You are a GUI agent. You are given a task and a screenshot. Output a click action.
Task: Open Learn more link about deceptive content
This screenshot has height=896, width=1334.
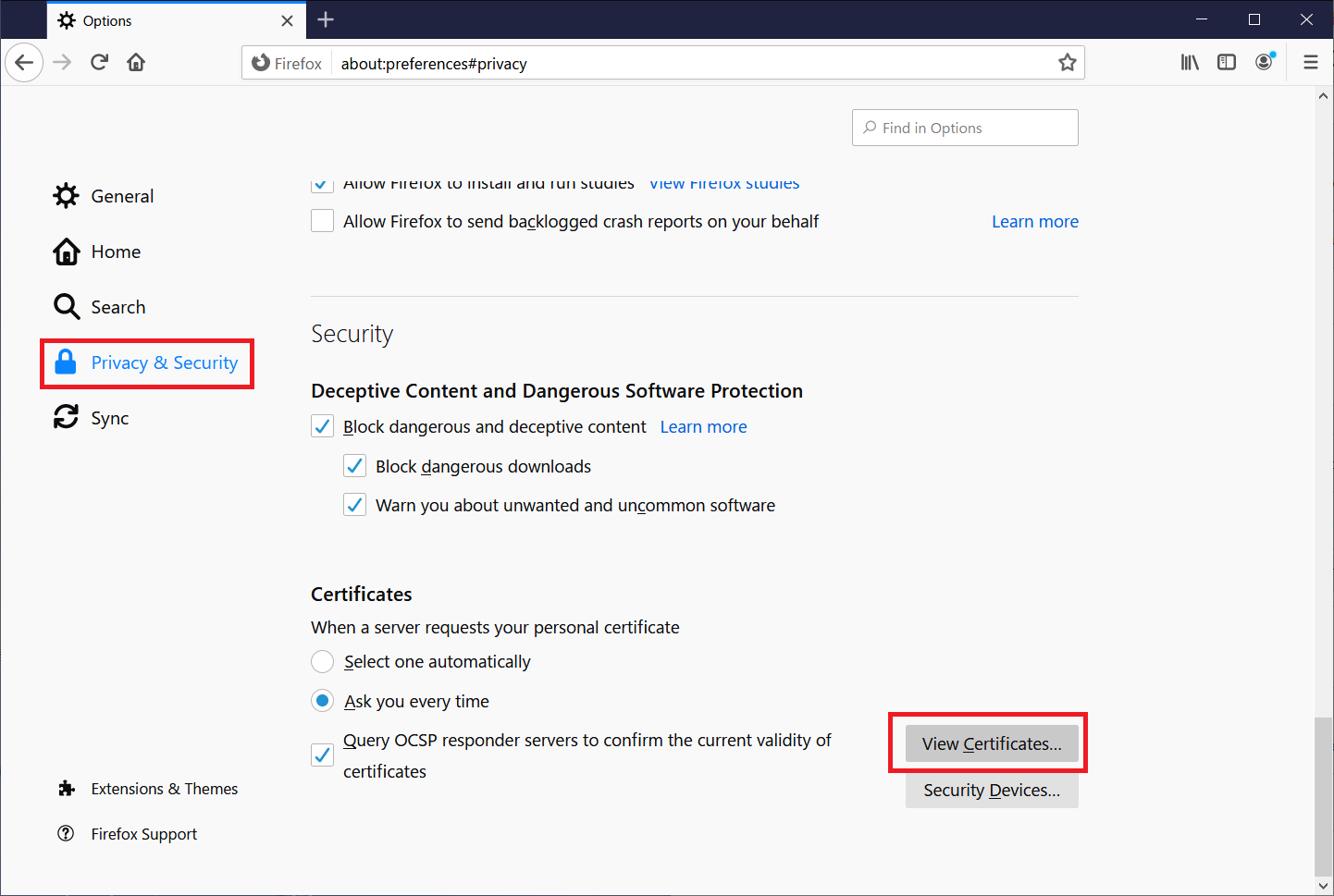pos(703,426)
